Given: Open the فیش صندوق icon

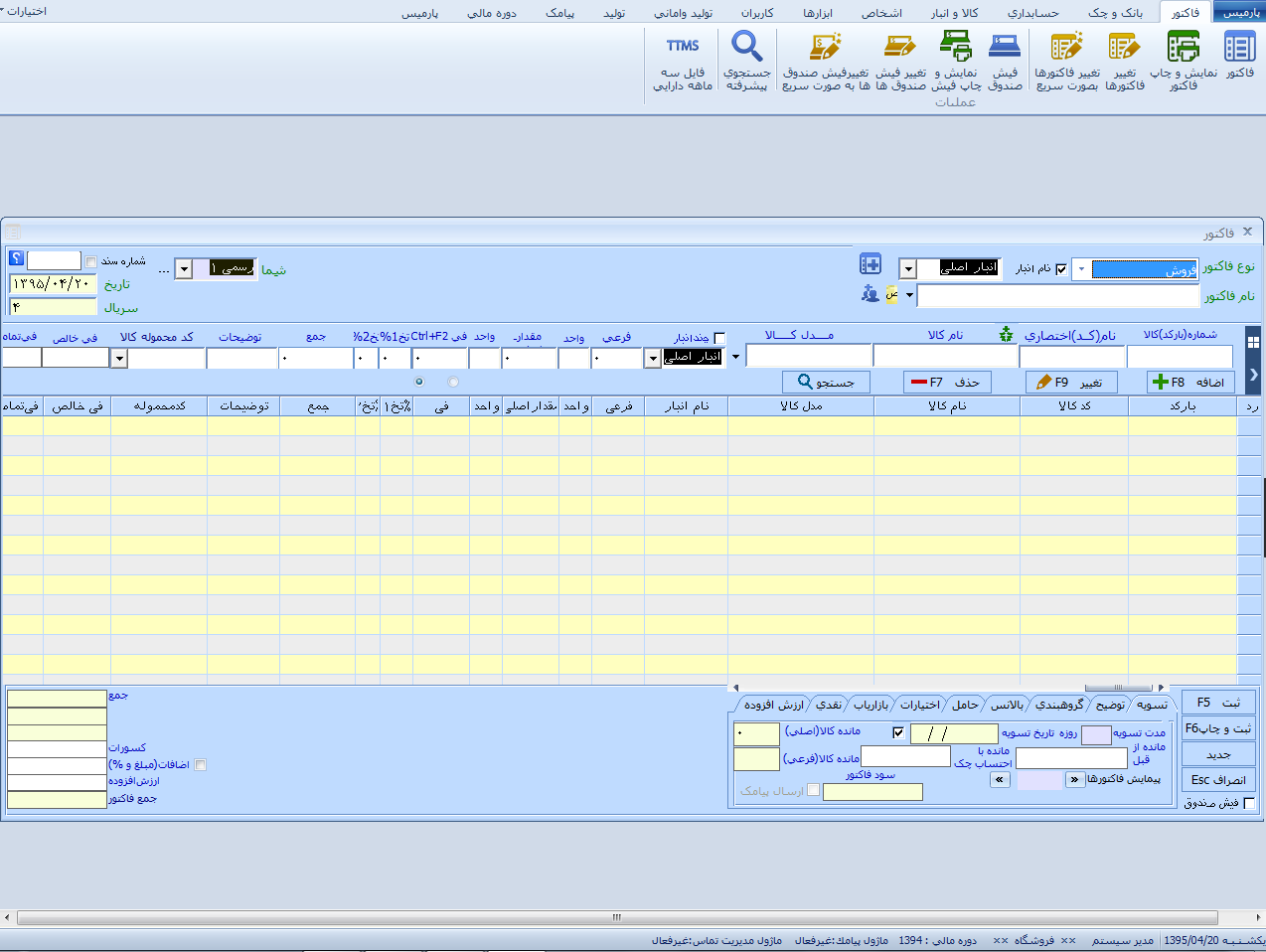Looking at the screenshot, I should pos(1005,60).
